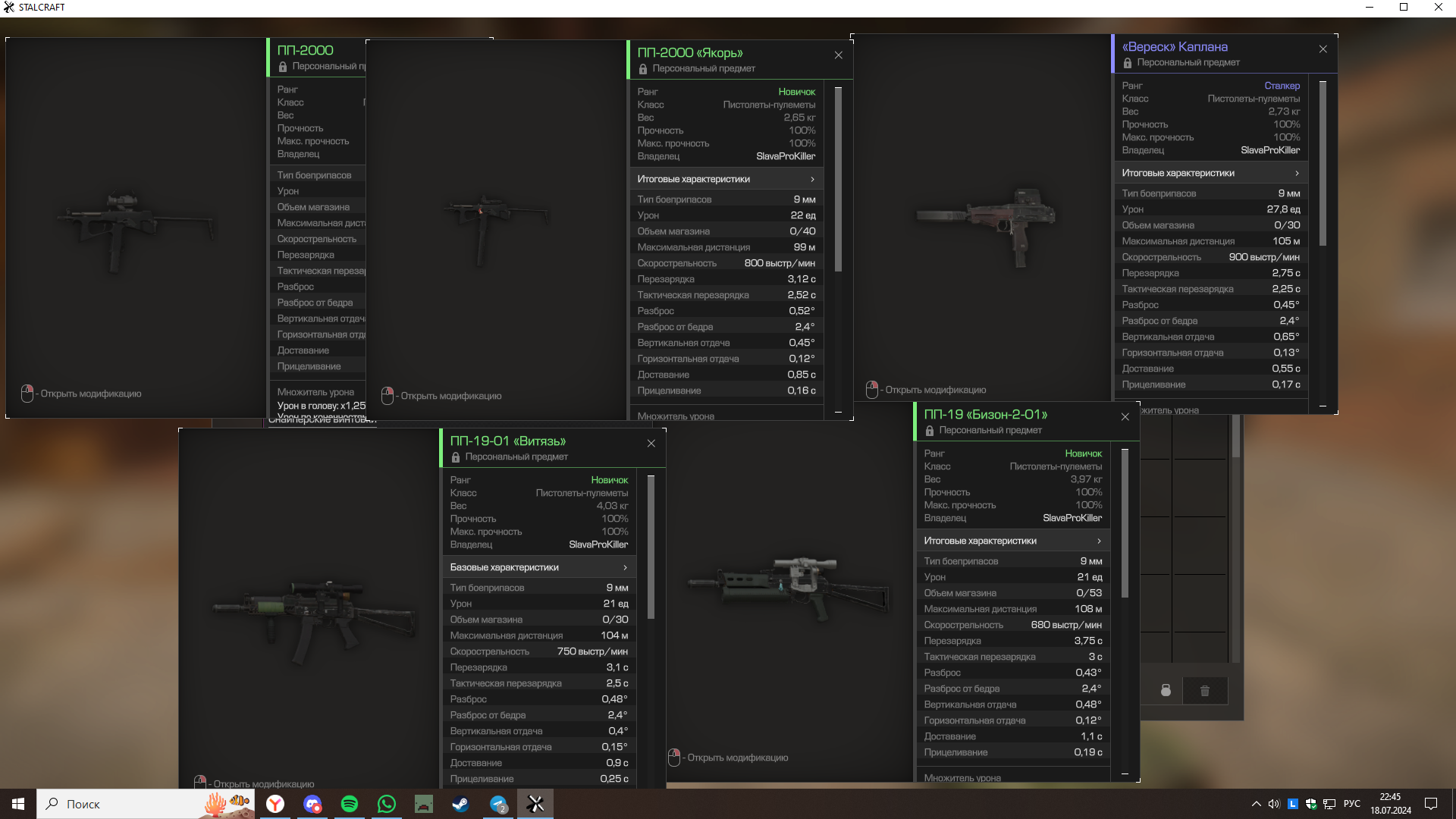Click the STALCRAFT icon in the taskbar
This screenshot has height=819, width=1456.
coord(535,804)
